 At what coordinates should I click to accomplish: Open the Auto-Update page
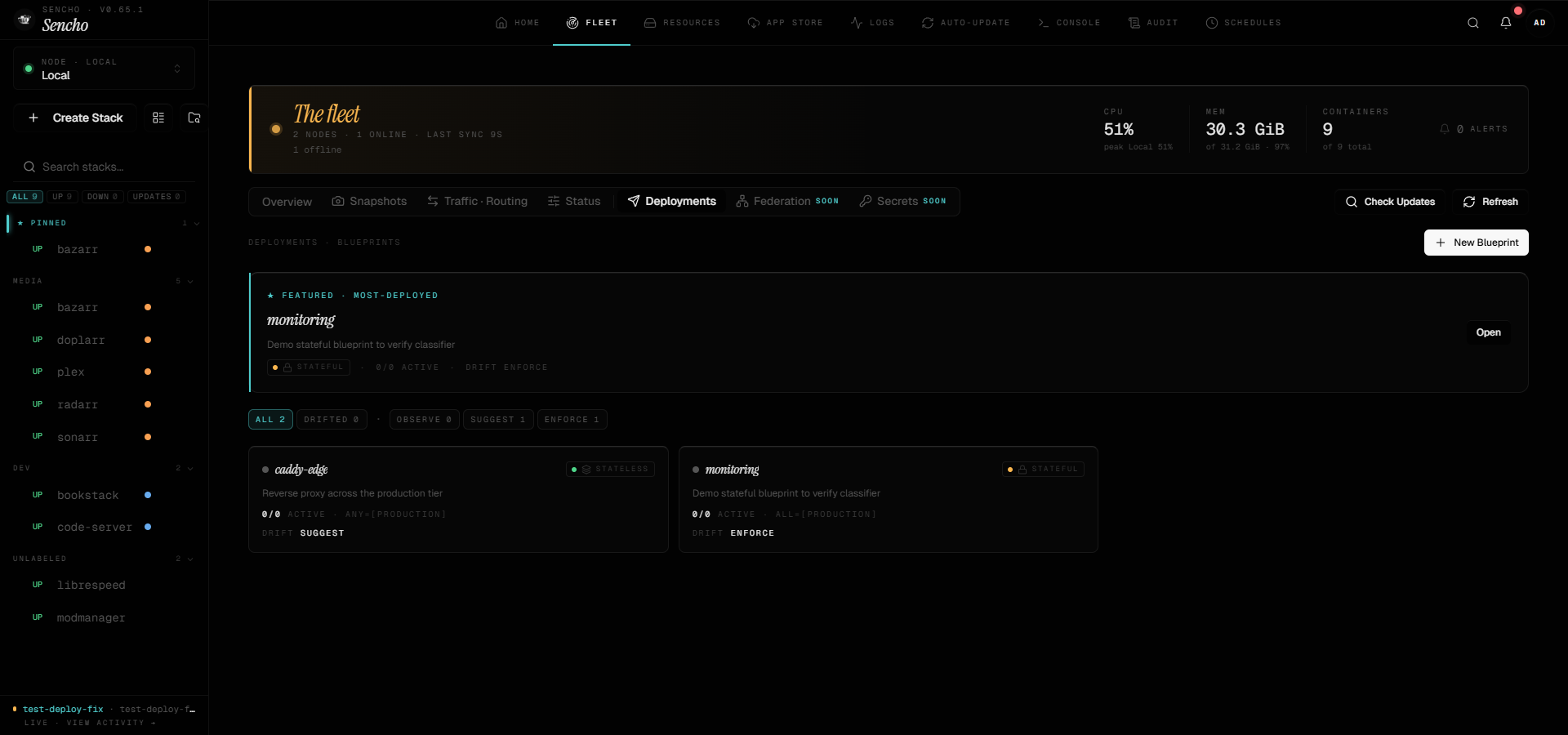(966, 23)
